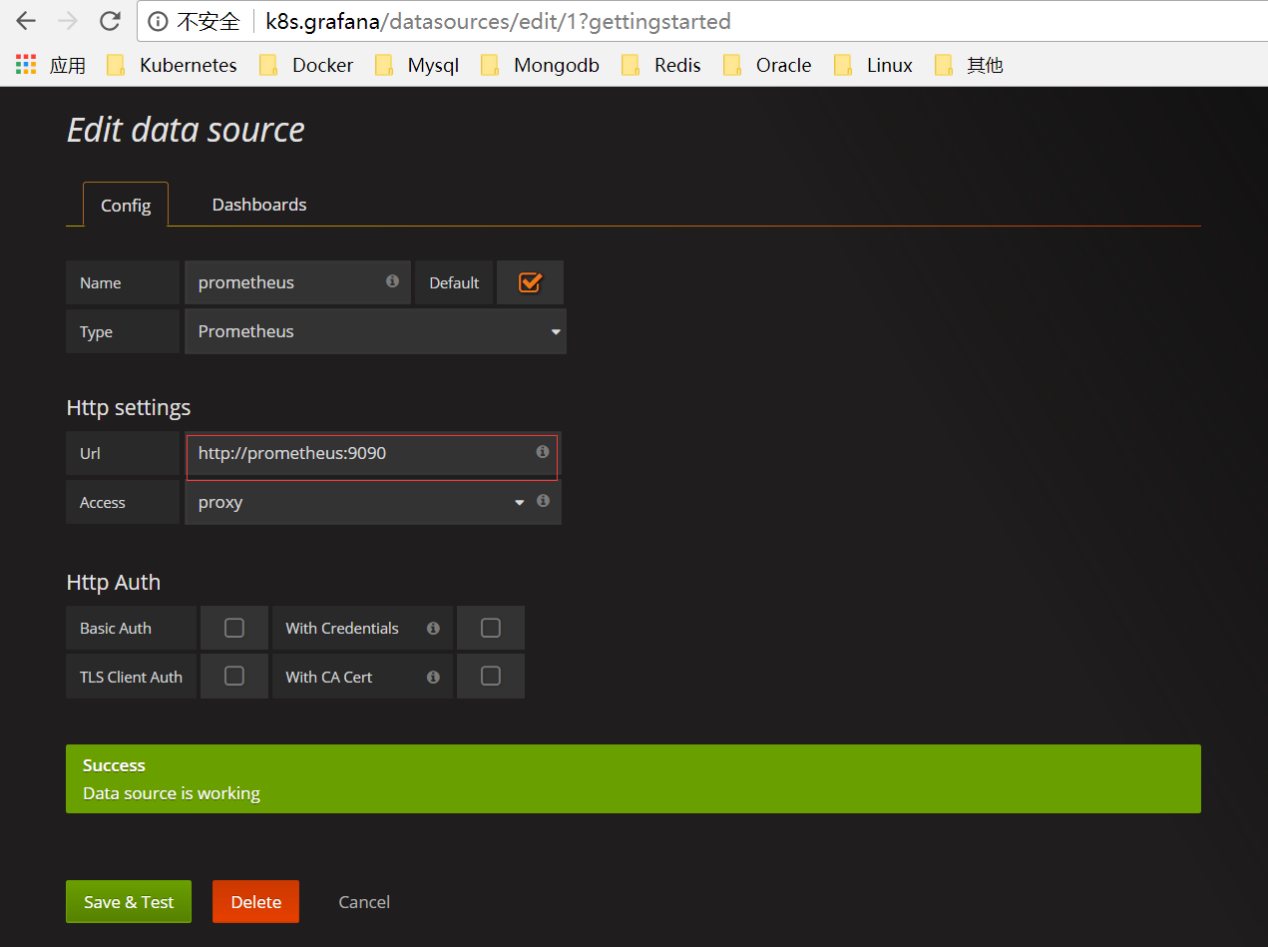Open the Type dropdown showing Prometheus
Image resolution: width=1268 pixels, height=947 pixels.
click(376, 331)
